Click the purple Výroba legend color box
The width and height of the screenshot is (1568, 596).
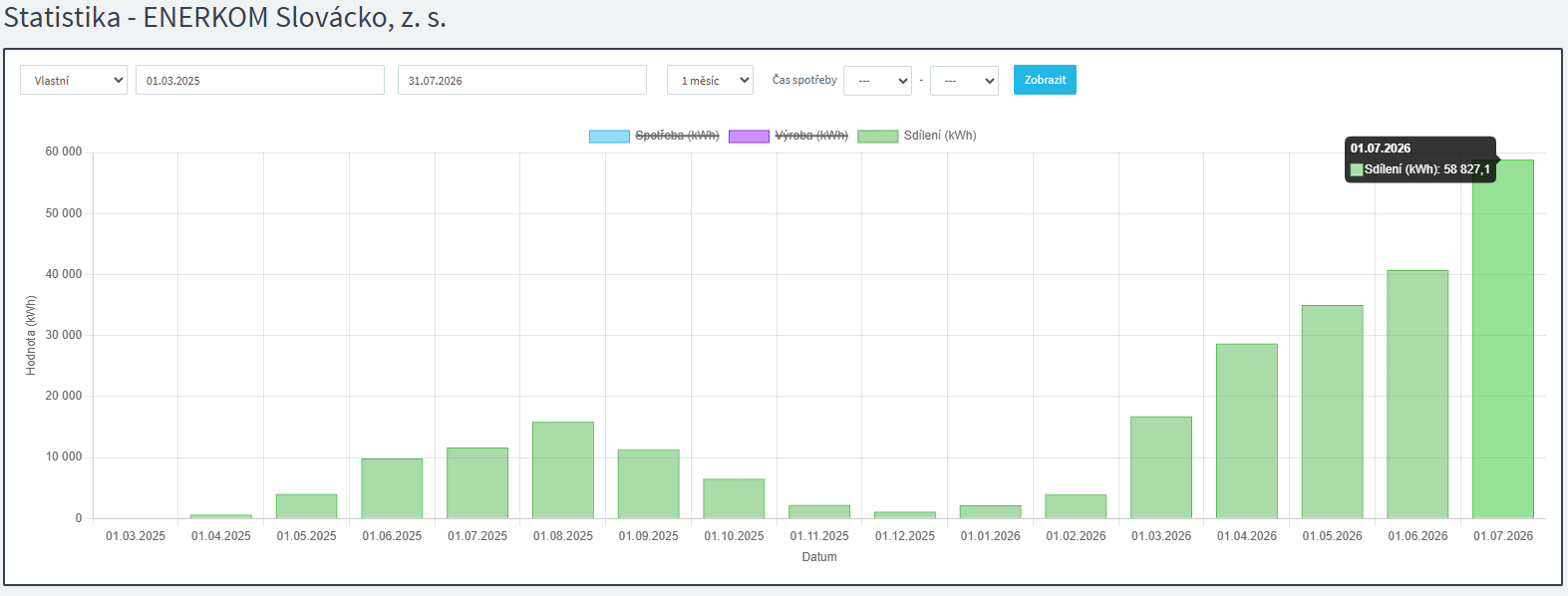[x=749, y=137]
